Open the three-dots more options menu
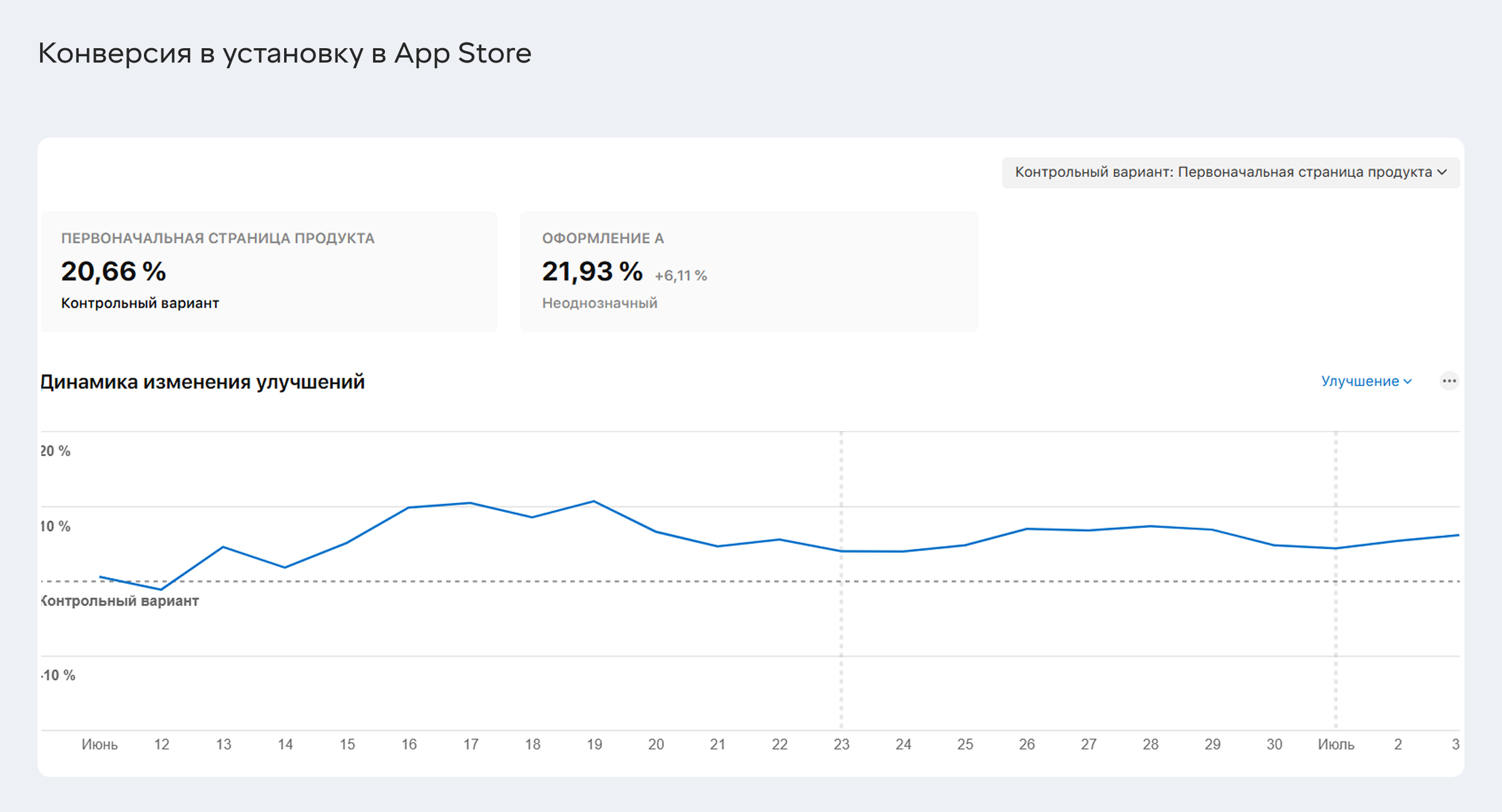The width and height of the screenshot is (1502, 812). click(1449, 381)
